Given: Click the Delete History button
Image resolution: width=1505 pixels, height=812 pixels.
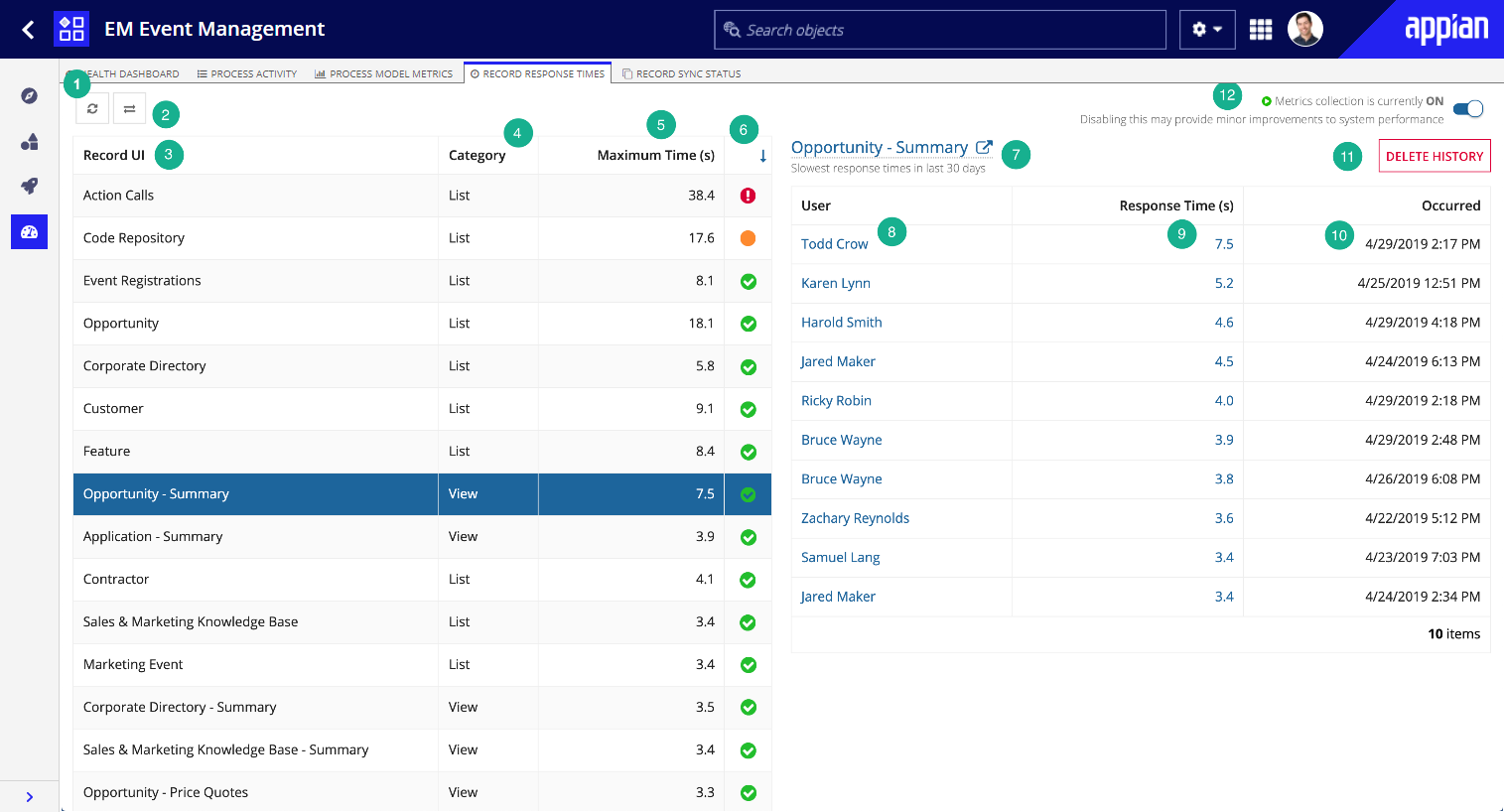Looking at the screenshot, I should pos(1435,156).
